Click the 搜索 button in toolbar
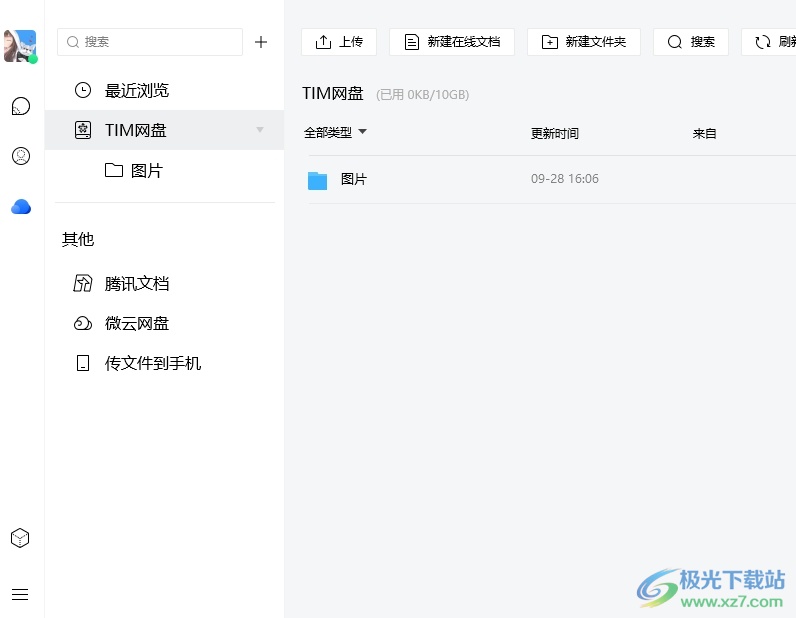This screenshot has height=618, width=796. click(x=691, y=42)
